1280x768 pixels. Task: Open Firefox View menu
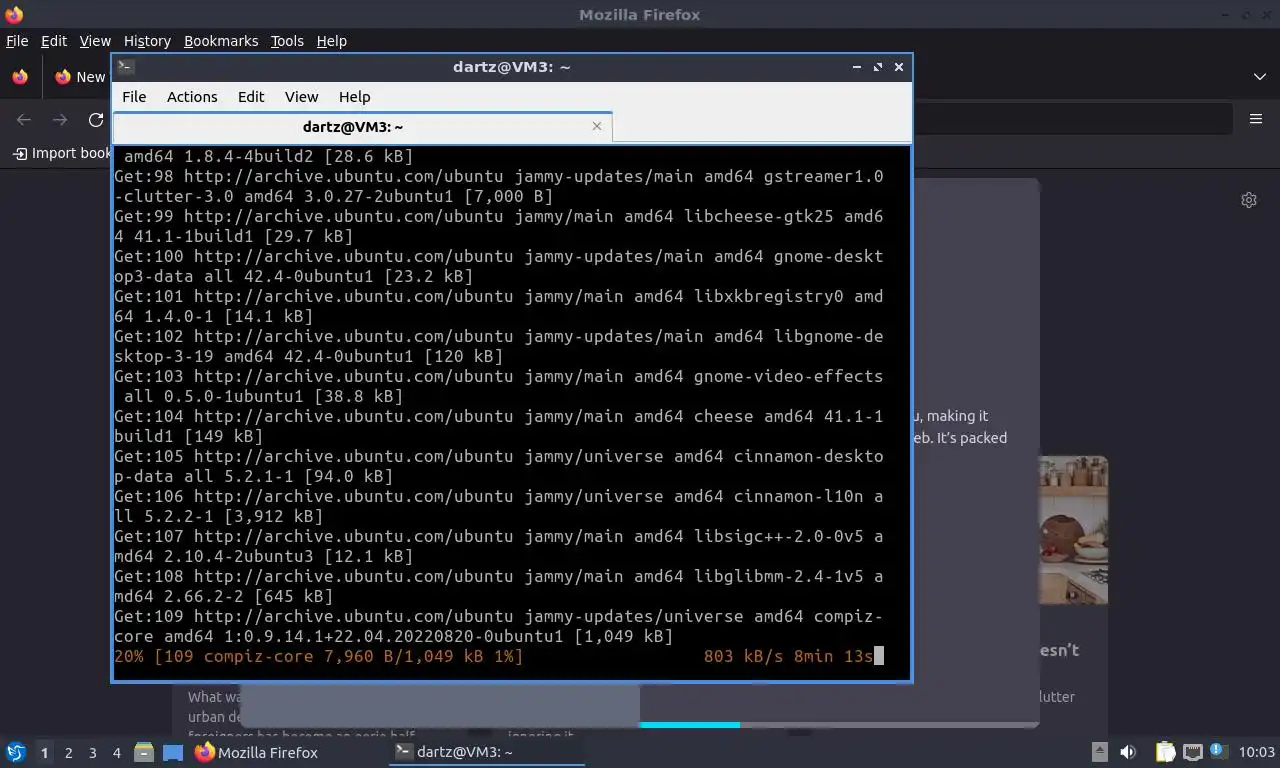pos(95,41)
